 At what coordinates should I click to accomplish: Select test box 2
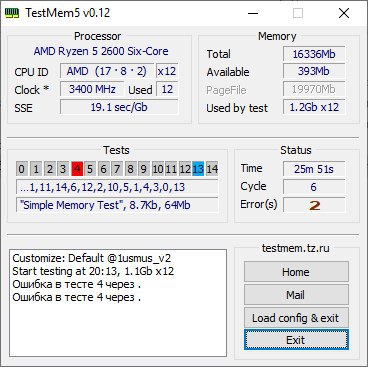pyautogui.click(x=49, y=169)
